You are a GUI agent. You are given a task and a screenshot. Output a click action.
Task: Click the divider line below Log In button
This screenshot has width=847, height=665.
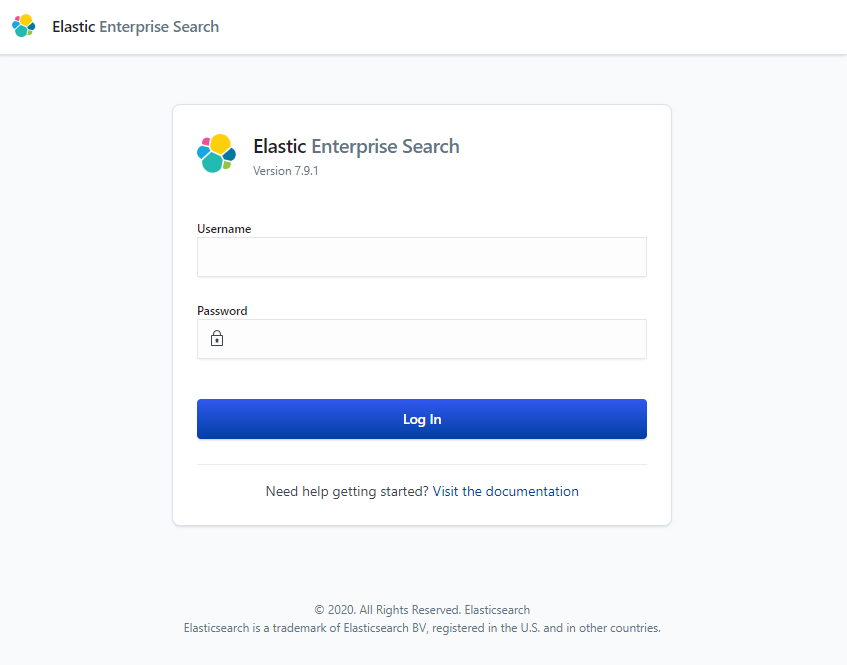(422, 465)
